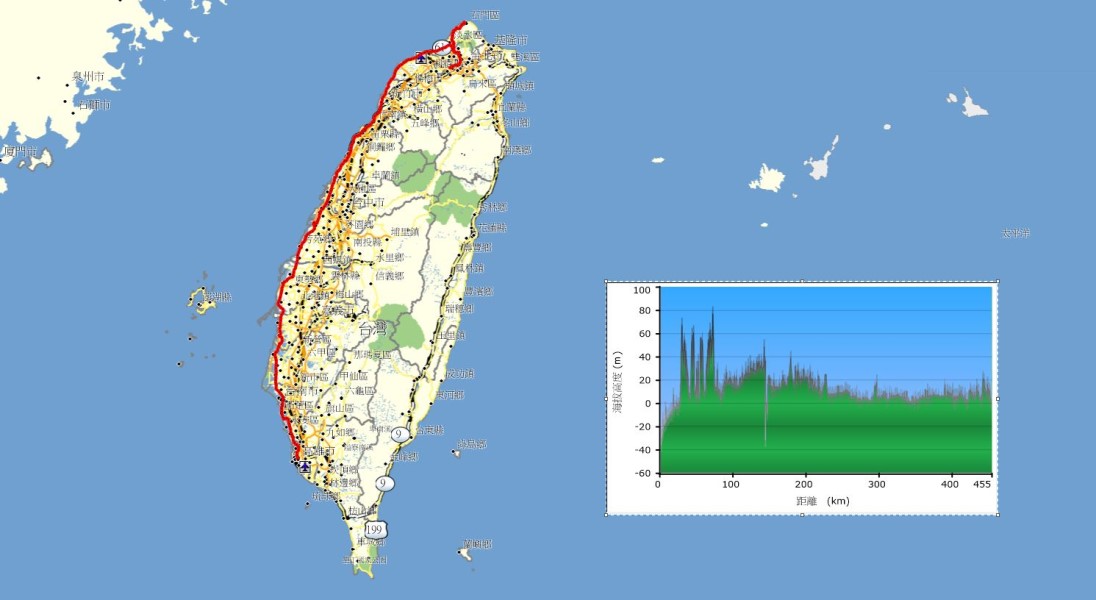Click the elevation chart's right-middle resize handle

(997, 398)
